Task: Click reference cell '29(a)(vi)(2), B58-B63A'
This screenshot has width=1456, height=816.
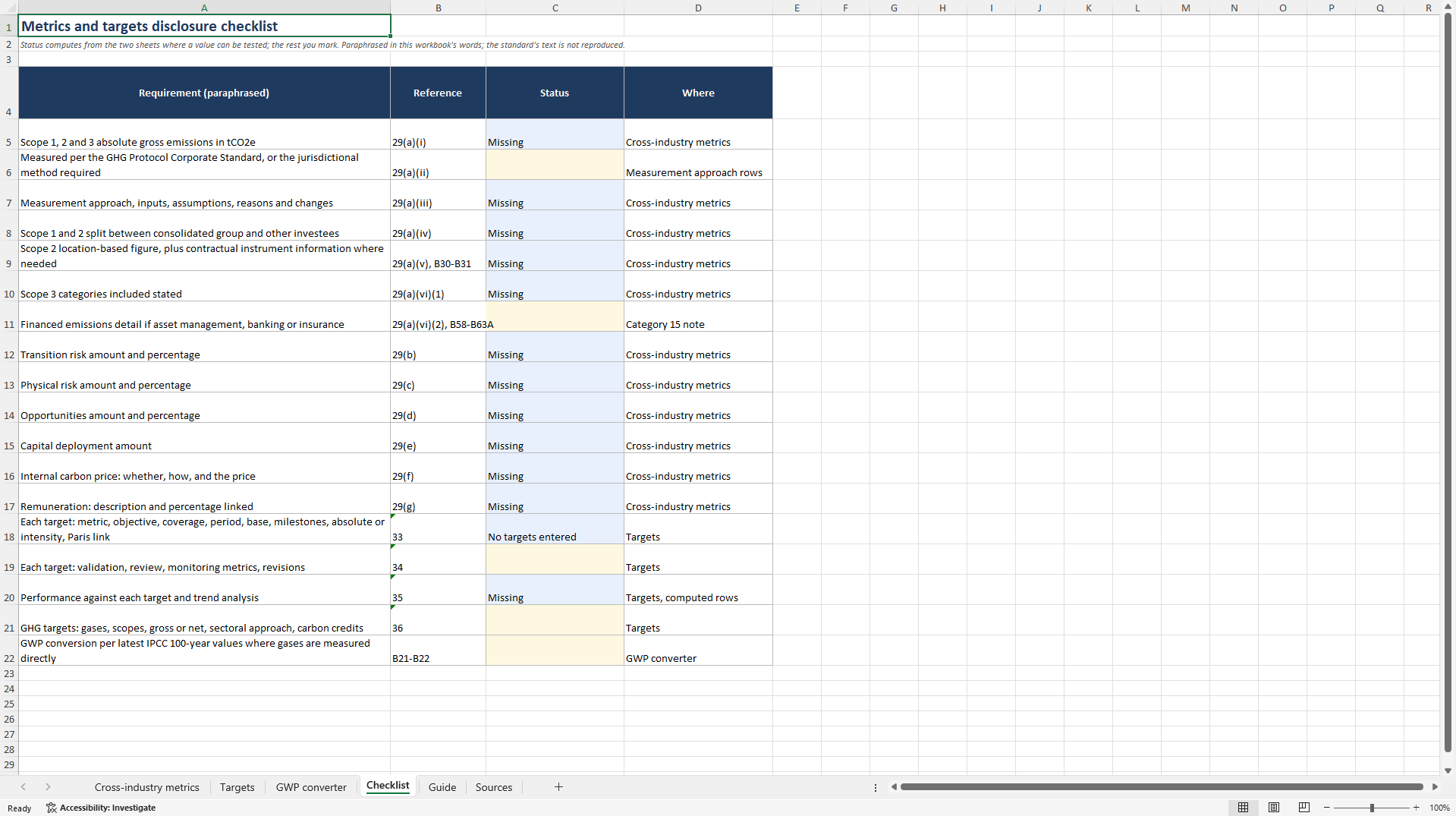Action: [438, 317]
